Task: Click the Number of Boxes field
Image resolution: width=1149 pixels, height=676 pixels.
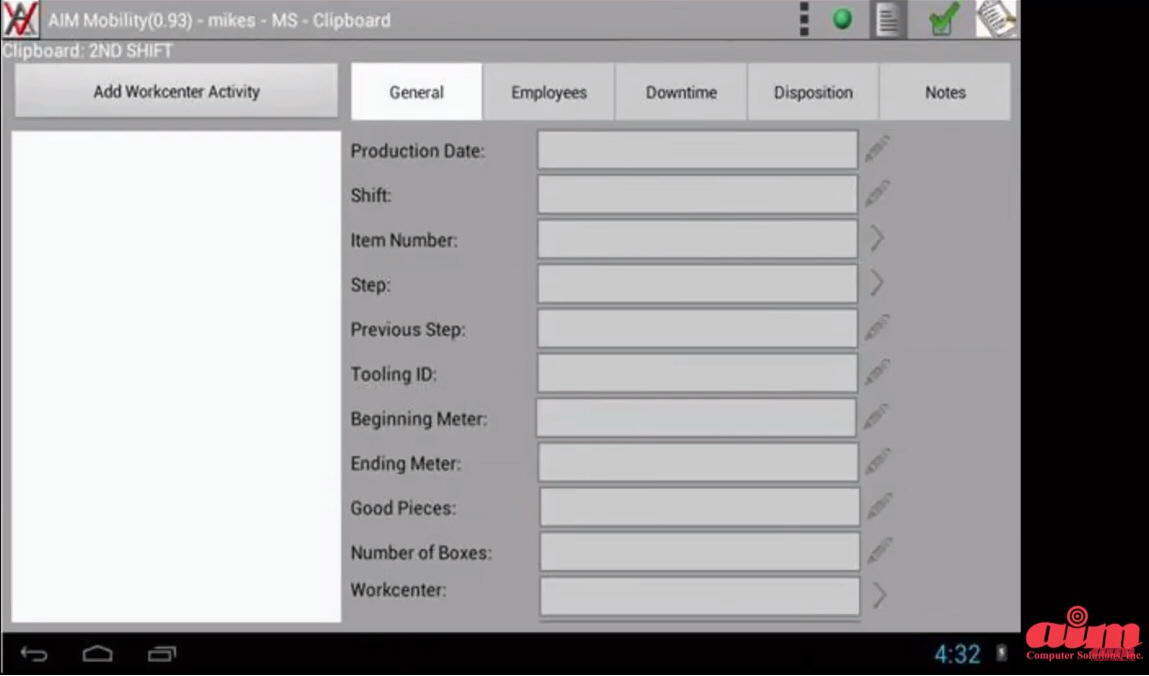Action: [x=700, y=551]
